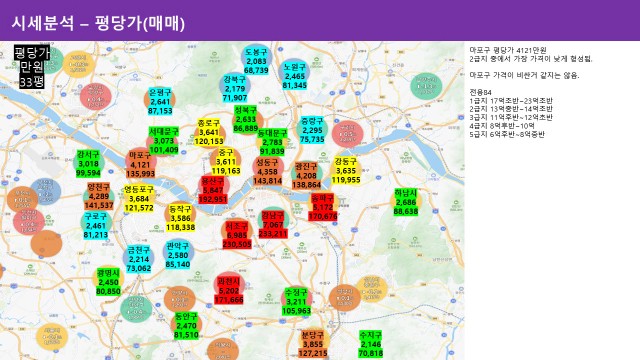Select the 마포구 평당가 4121만원 note
The width and height of the screenshot is (640, 360).
click(x=508, y=50)
